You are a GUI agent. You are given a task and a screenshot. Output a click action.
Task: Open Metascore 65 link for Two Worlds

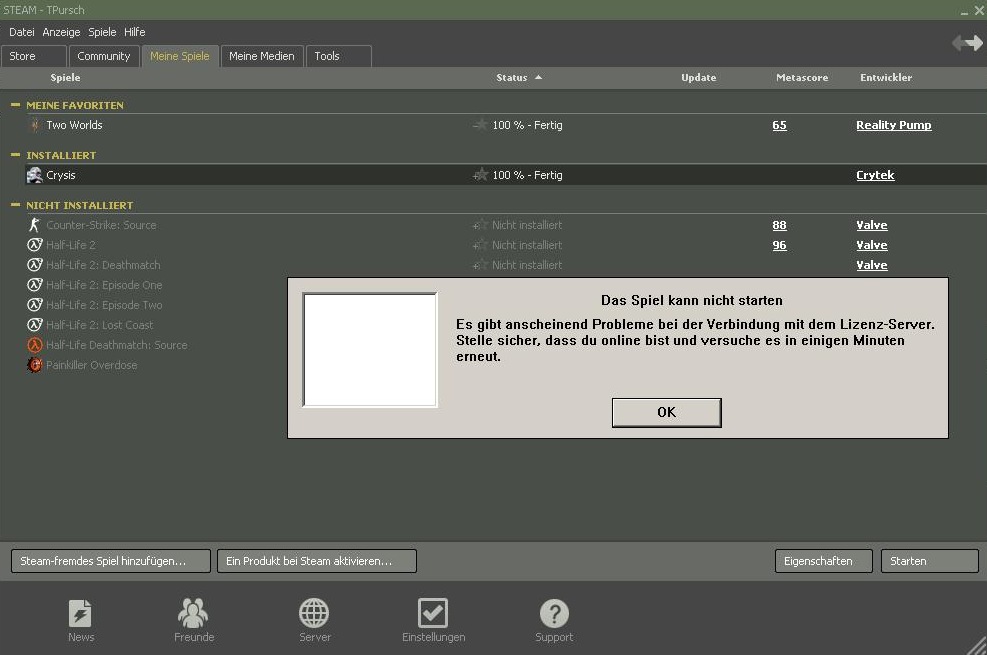779,125
